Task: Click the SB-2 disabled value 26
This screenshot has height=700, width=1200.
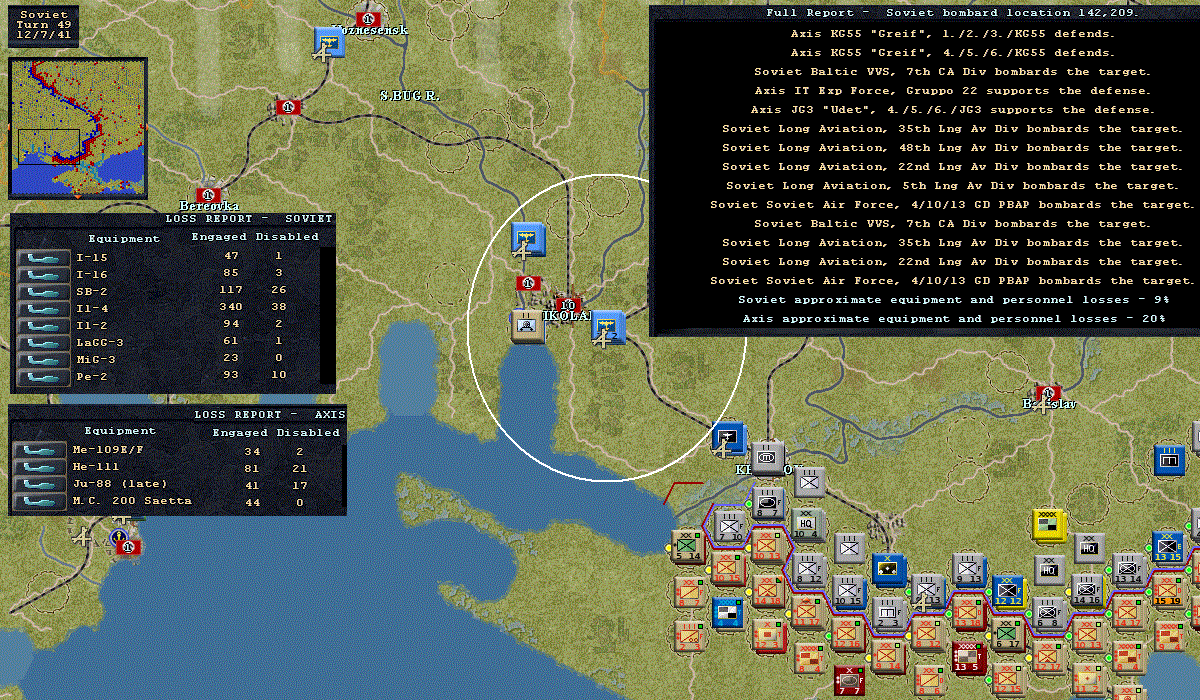Action: click(x=278, y=291)
